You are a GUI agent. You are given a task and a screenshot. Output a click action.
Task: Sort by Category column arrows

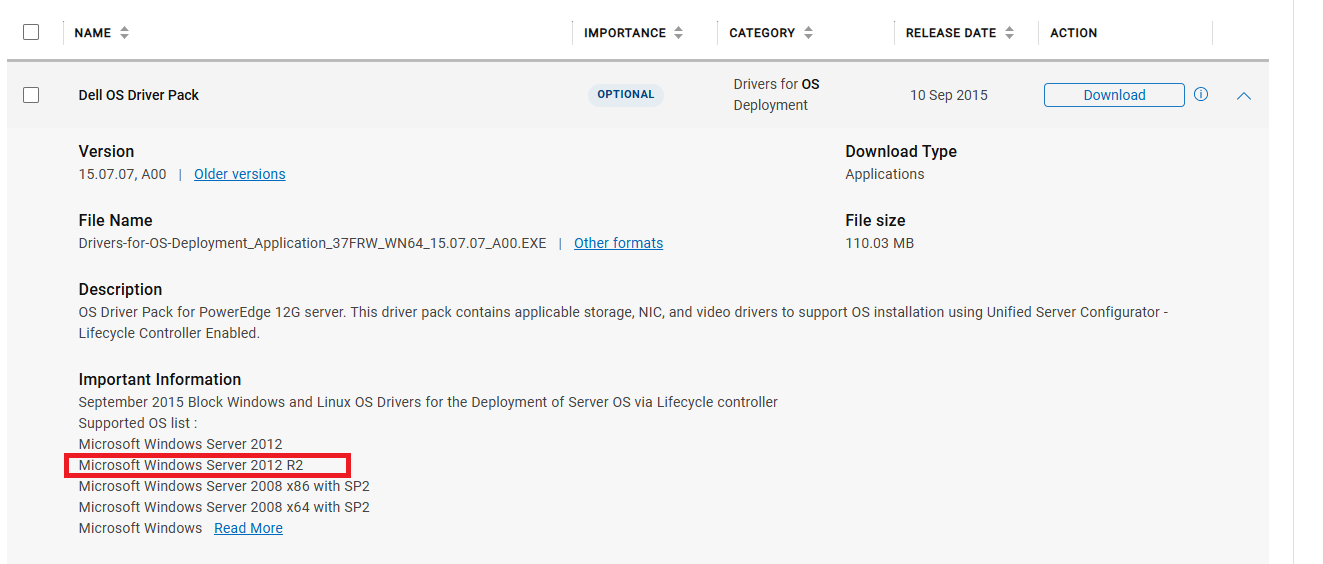808,33
